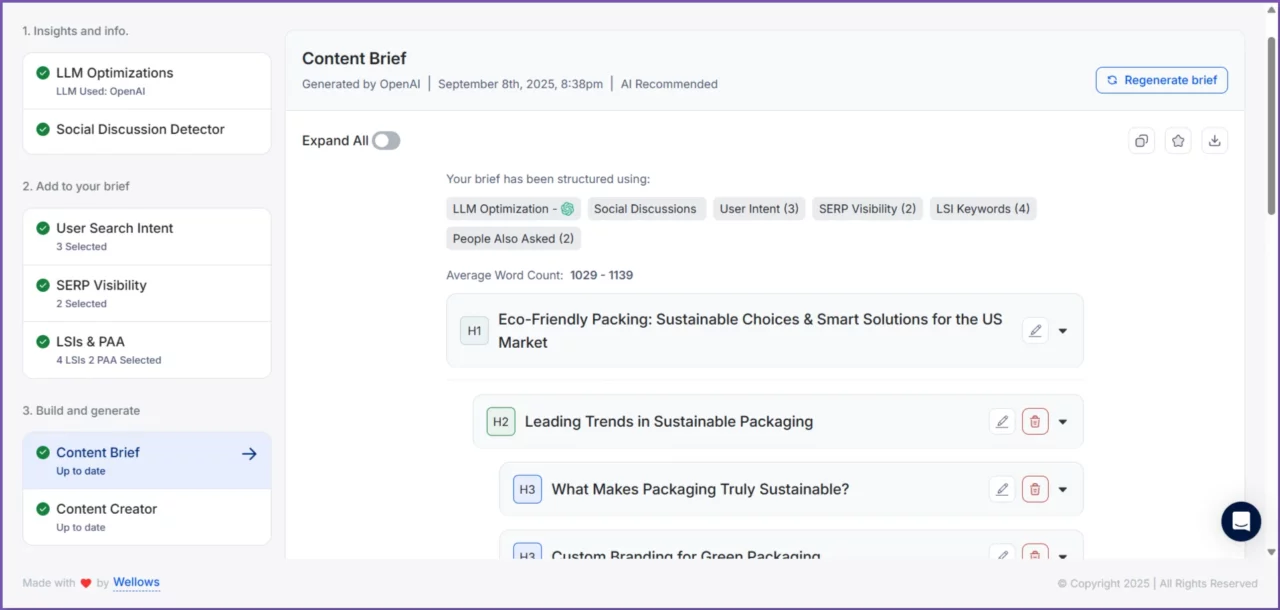Viewport: 1280px width, 610px height.
Task: Expand the What Makes Packaging H3 section
Action: (1063, 490)
